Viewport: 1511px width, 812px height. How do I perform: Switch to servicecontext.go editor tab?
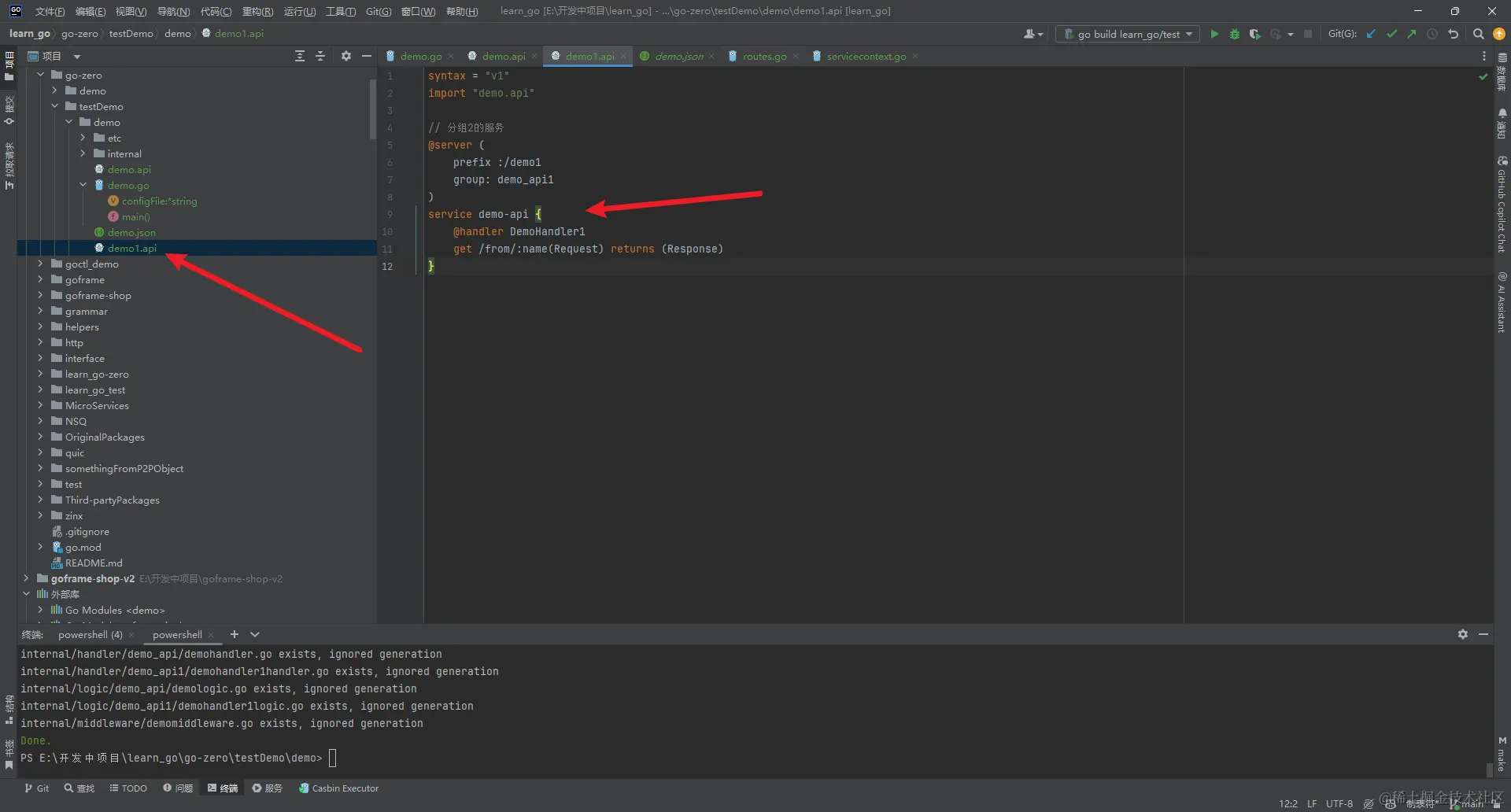(x=866, y=56)
